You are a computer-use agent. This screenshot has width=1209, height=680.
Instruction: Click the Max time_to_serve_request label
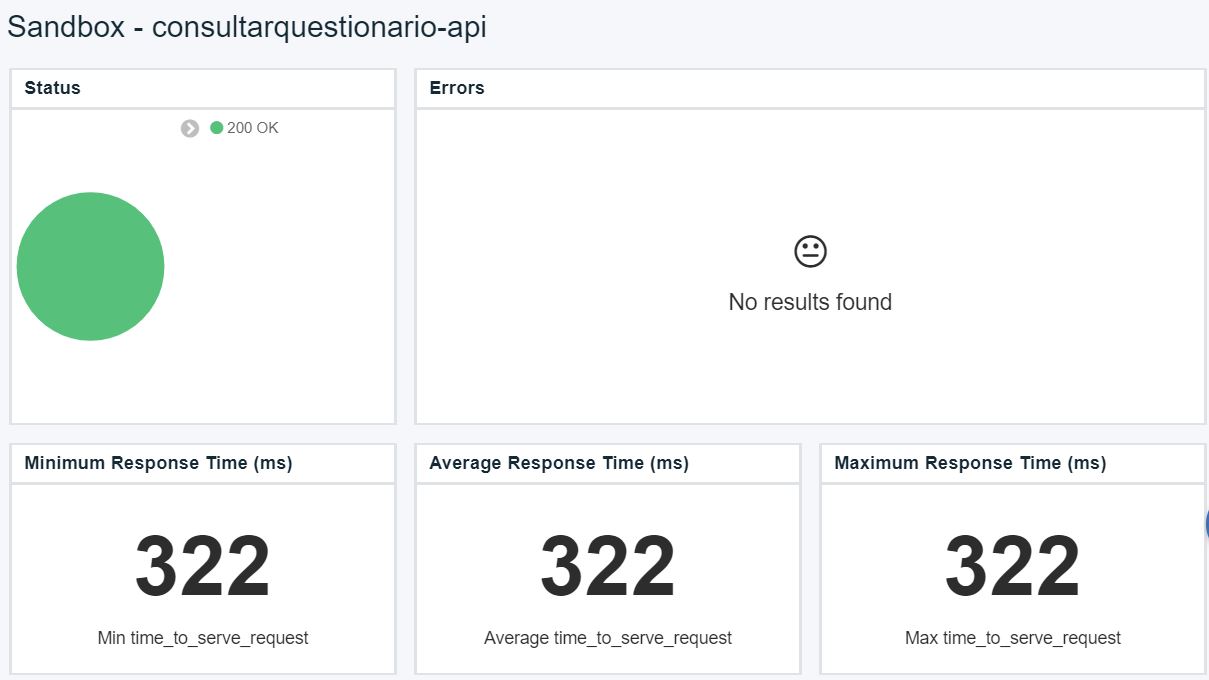pyautogui.click(x=1013, y=638)
